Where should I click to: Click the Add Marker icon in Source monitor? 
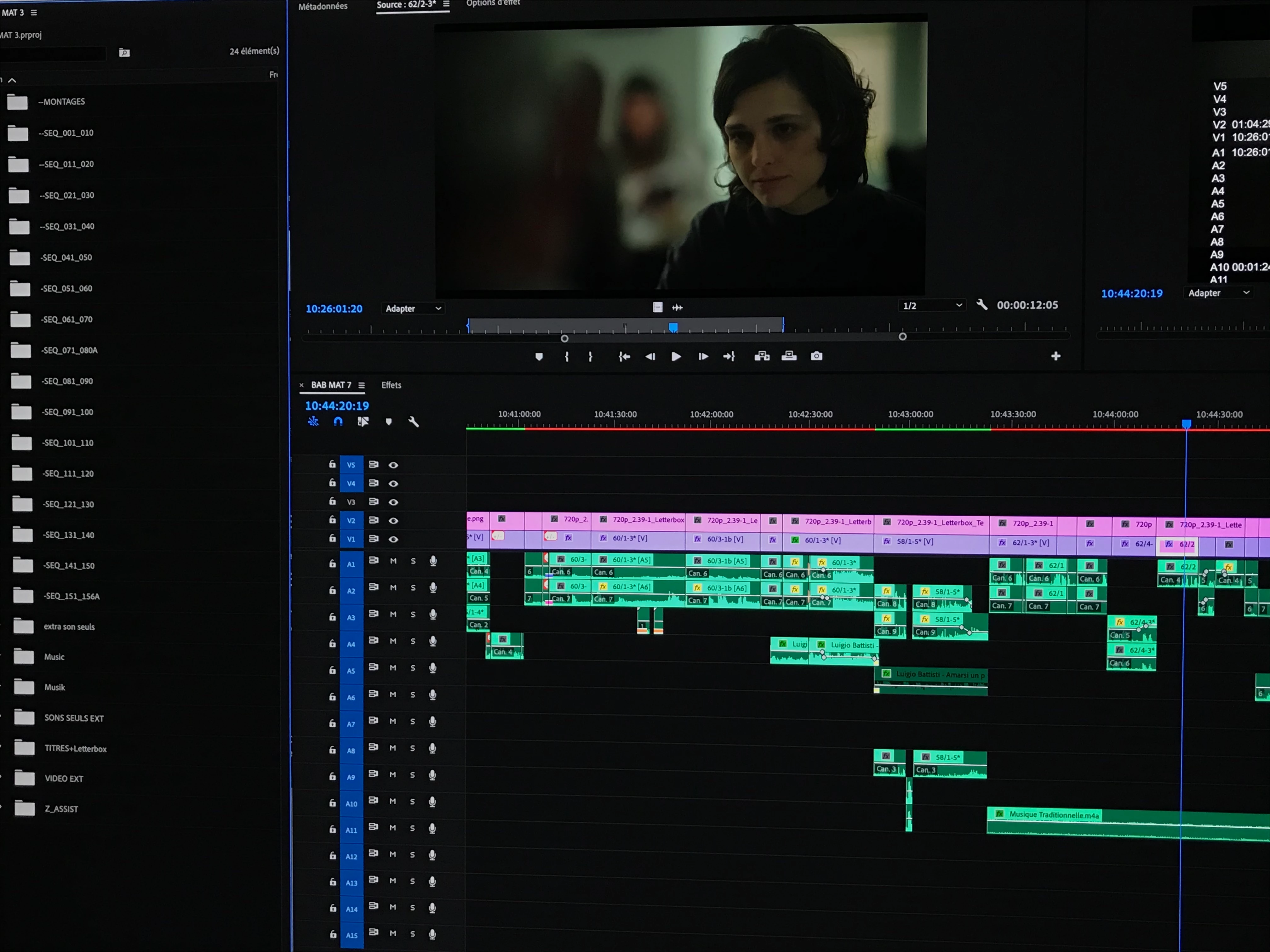[539, 357]
